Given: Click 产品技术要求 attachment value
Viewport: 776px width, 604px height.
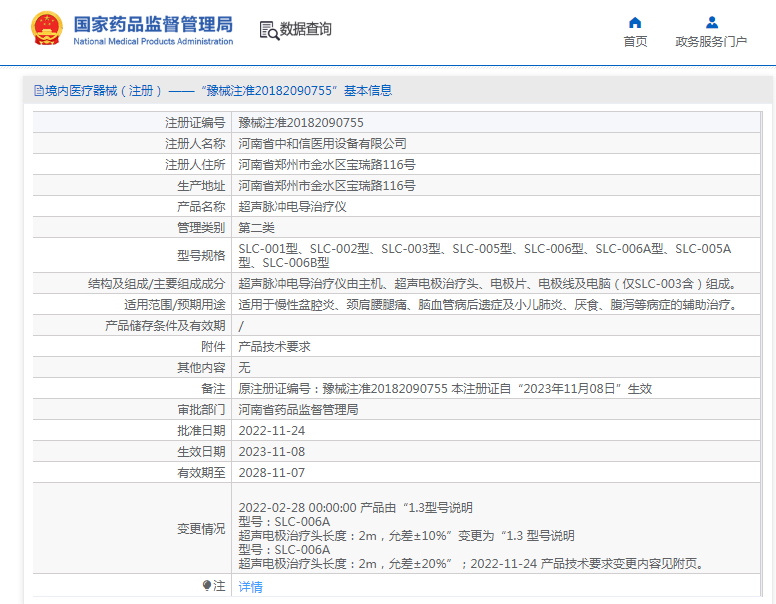Looking at the screenshot, I should (274, 347).
